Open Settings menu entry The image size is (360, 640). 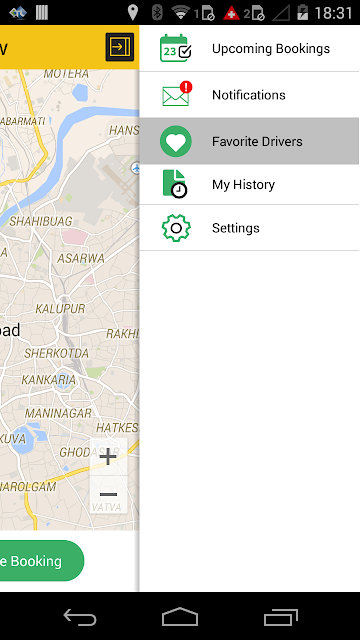249,228
